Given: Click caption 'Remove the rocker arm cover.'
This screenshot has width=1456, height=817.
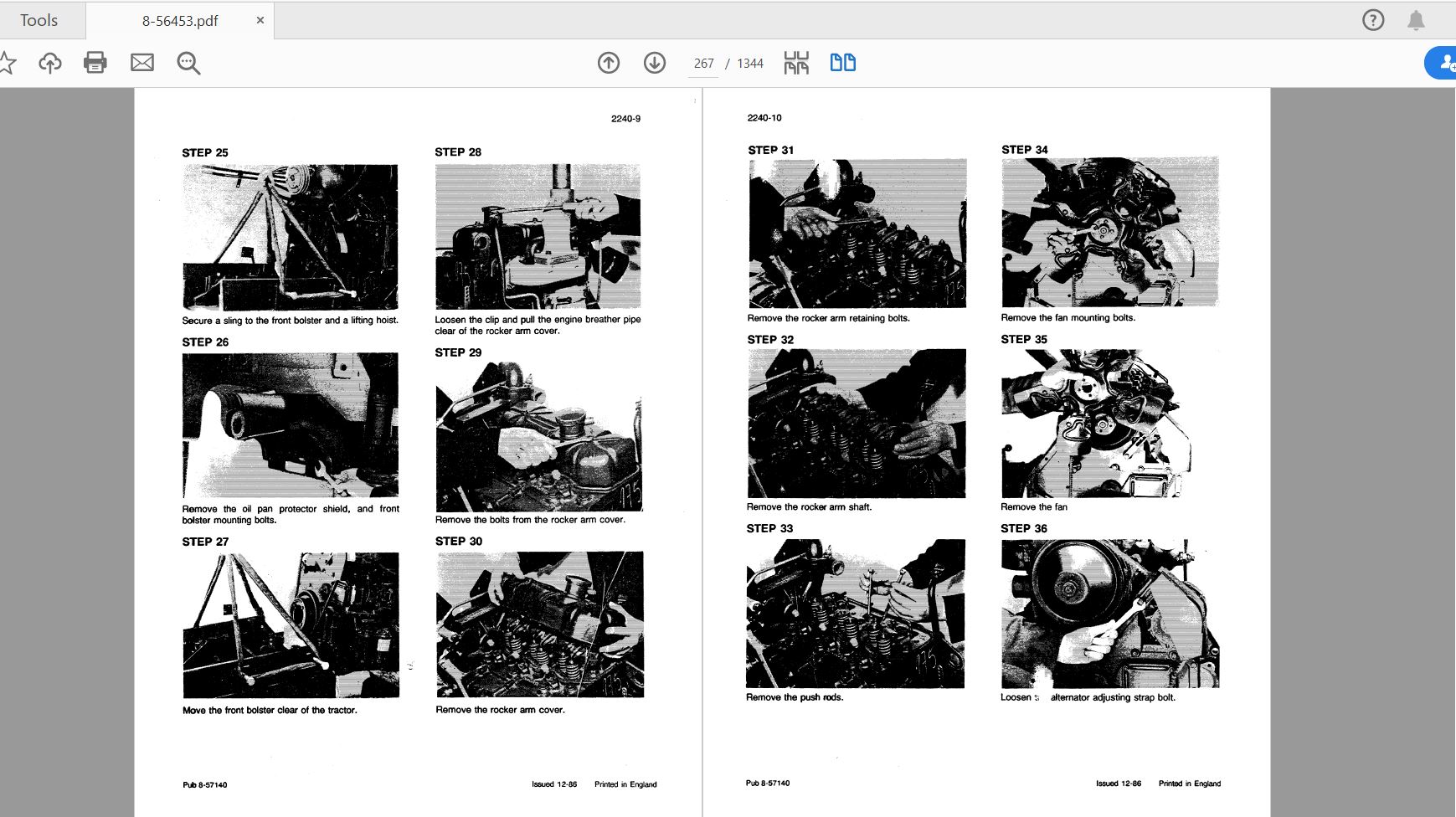Looking at the screenshot, I should coord(500,710).
